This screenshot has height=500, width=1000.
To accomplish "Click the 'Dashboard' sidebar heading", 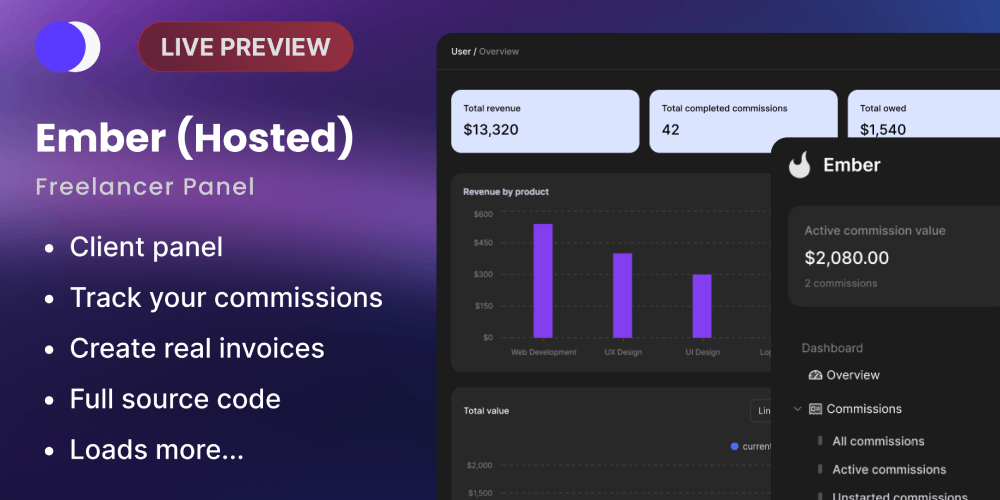I will click(x=832, y=348).
